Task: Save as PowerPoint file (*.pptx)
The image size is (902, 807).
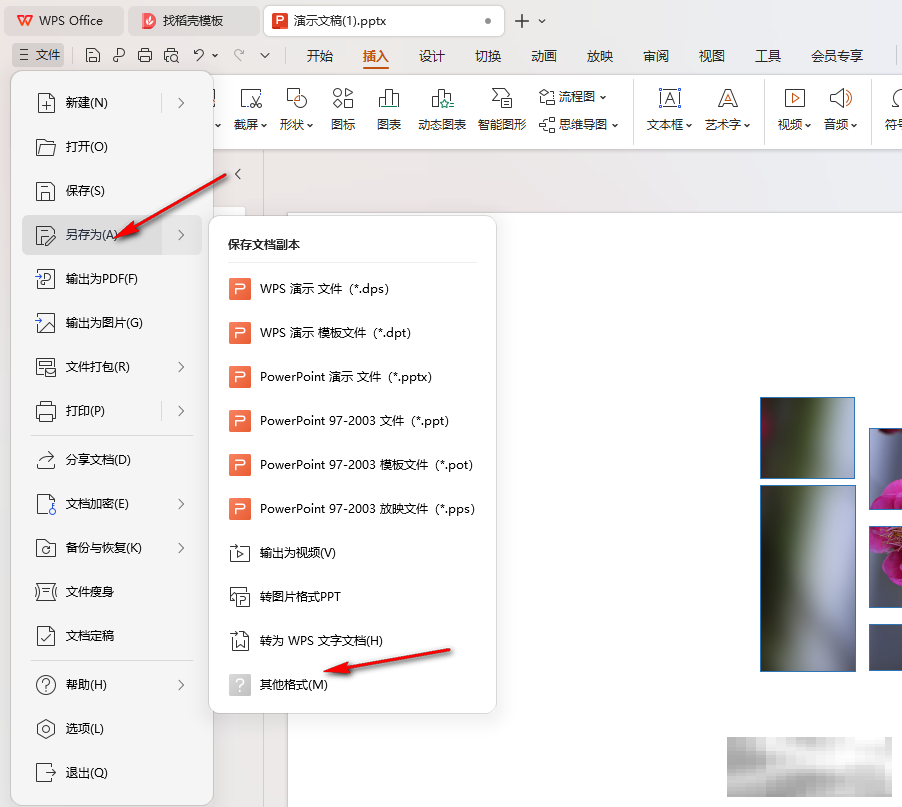Action: coord(352,377)
